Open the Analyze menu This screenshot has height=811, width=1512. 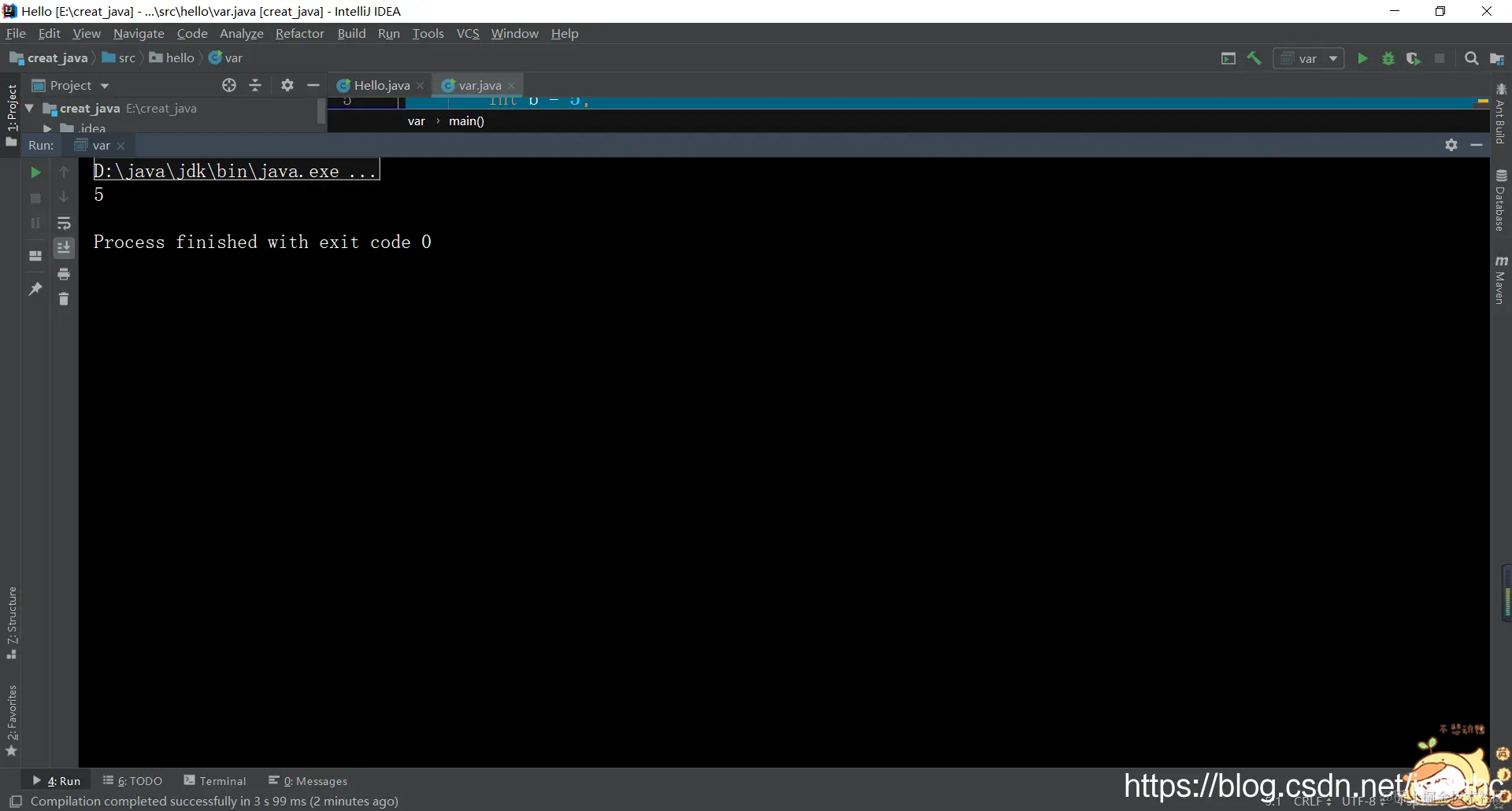pyautogui.click(x=241, y=33)
